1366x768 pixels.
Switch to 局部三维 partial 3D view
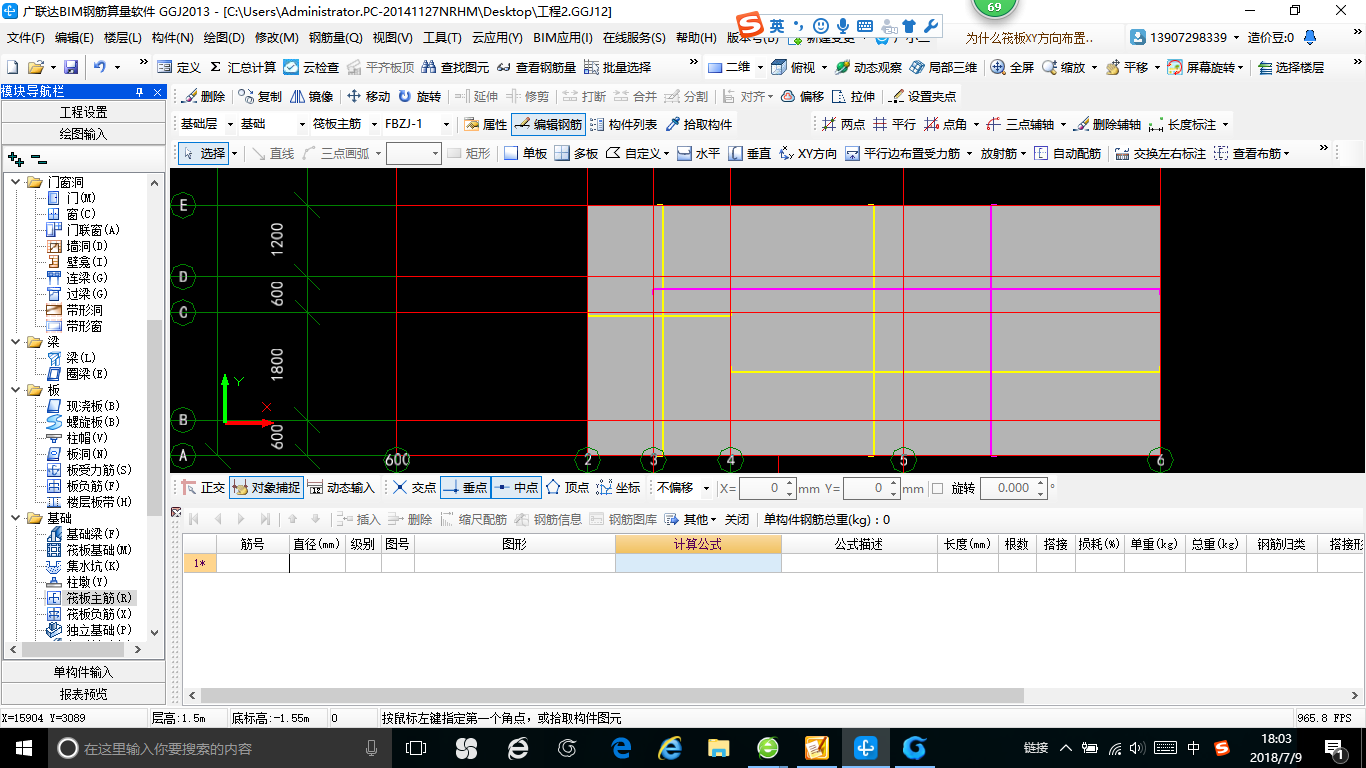click(943, 67)
